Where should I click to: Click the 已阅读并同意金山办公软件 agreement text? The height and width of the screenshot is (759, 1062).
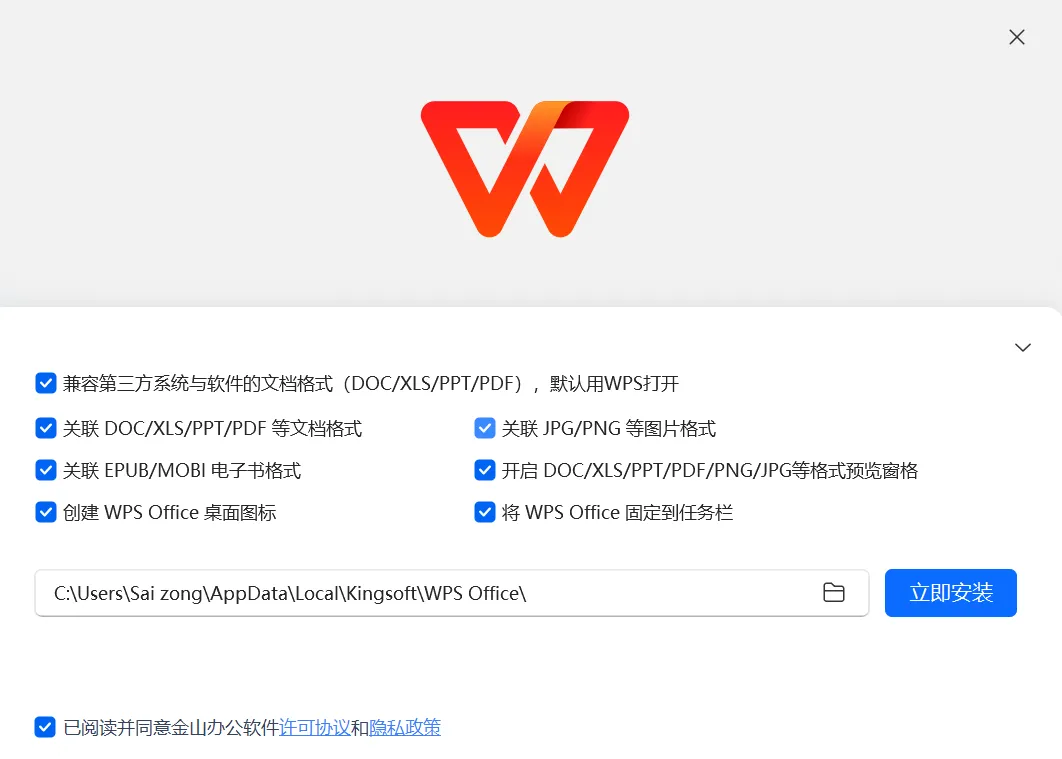tap(171, 728)
